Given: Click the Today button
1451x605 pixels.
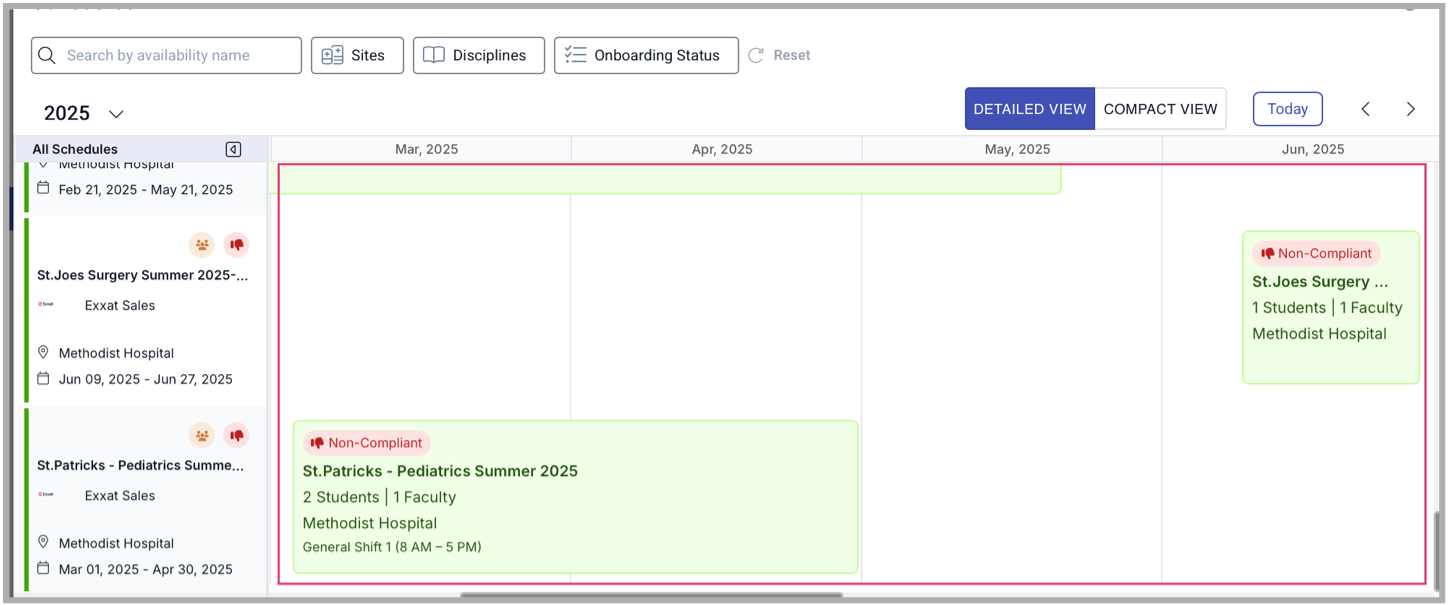Looking at the screenshot, I should click(1287, 108).
